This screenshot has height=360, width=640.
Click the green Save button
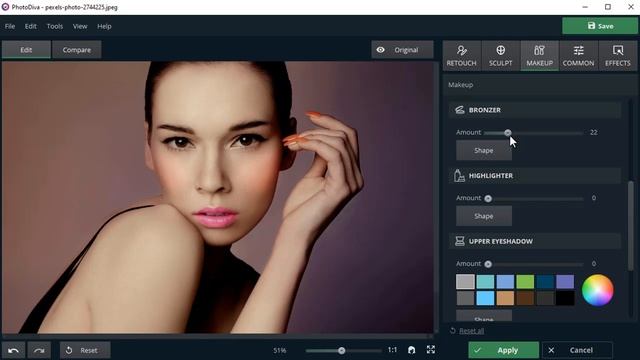click(x=600, y=26)
